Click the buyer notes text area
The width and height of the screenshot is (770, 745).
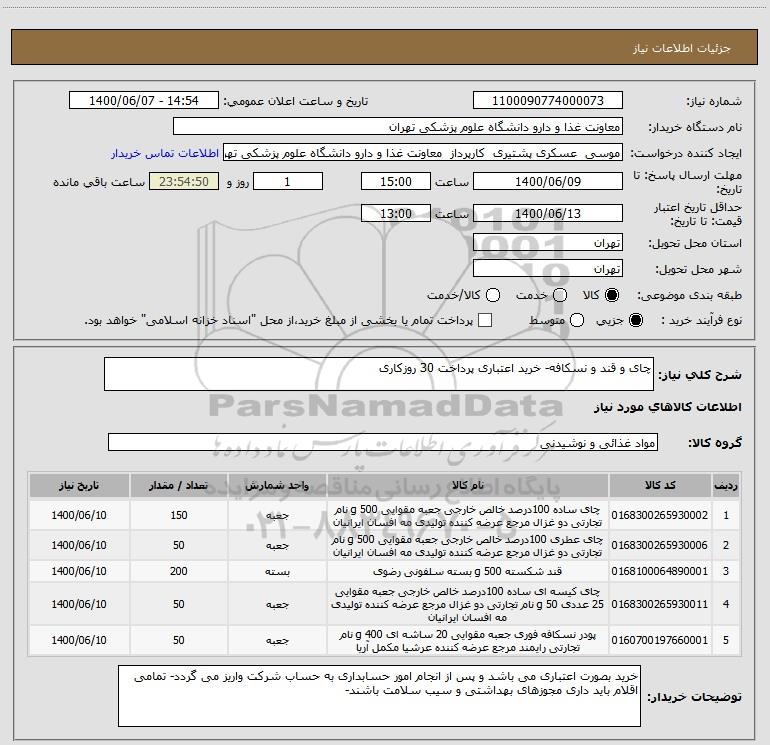coord(379,696)
